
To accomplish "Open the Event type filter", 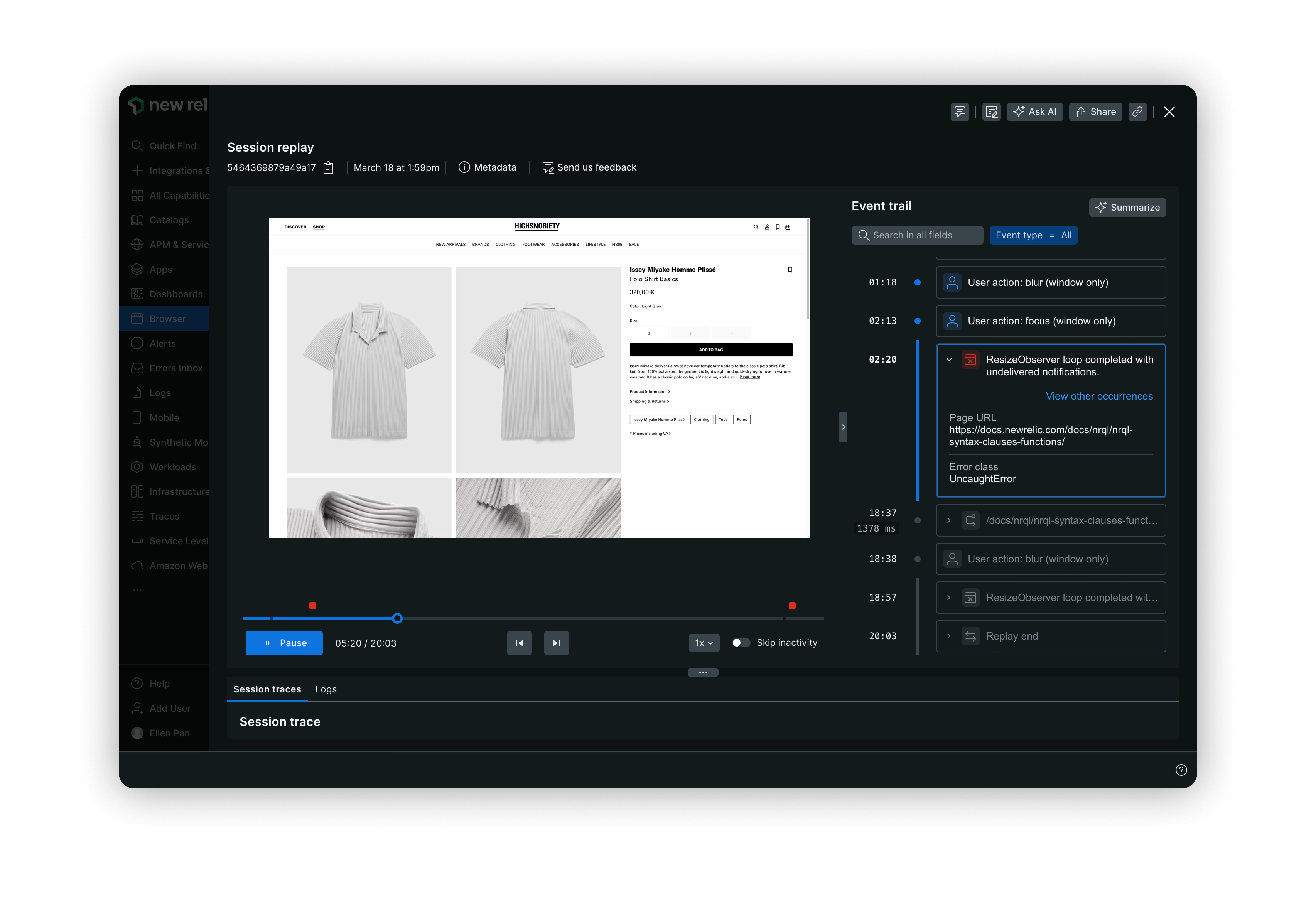I will [1033, 235].
